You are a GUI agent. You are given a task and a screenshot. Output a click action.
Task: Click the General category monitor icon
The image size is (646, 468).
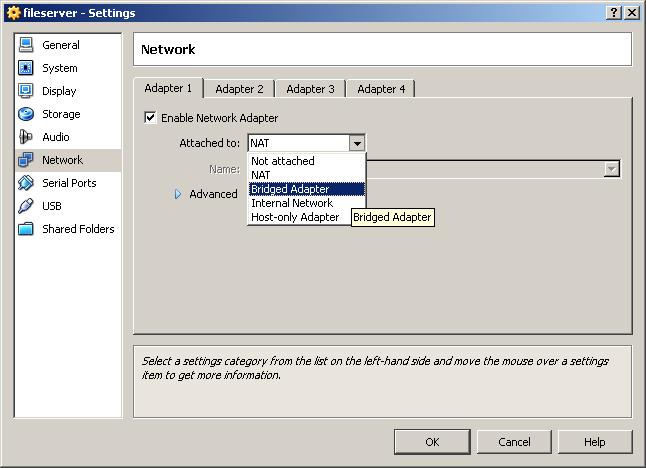pos(26,45)
